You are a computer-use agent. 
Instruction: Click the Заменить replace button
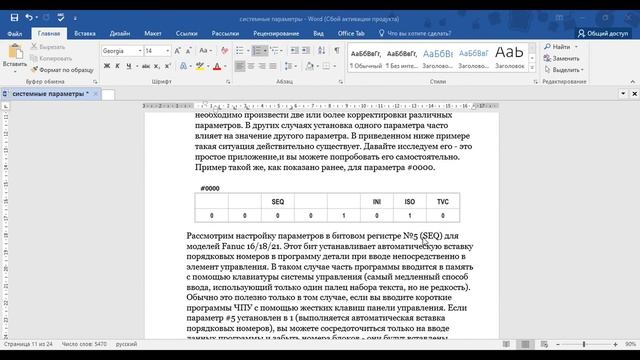[562, 58]
